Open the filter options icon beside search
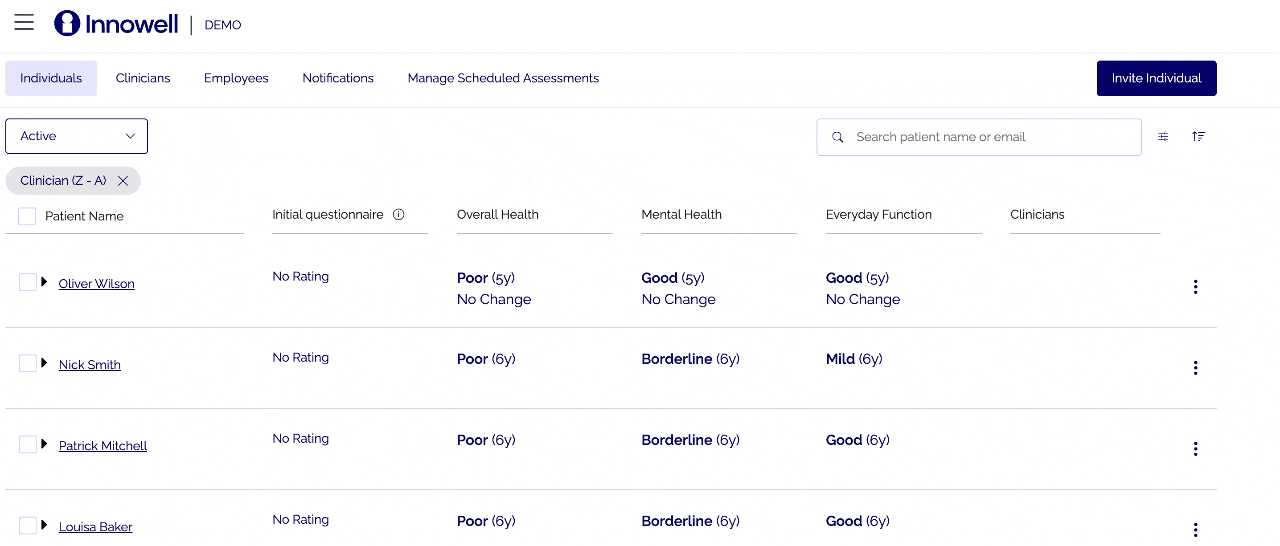The image size is (1280, 546). (x=1163, y=137)
